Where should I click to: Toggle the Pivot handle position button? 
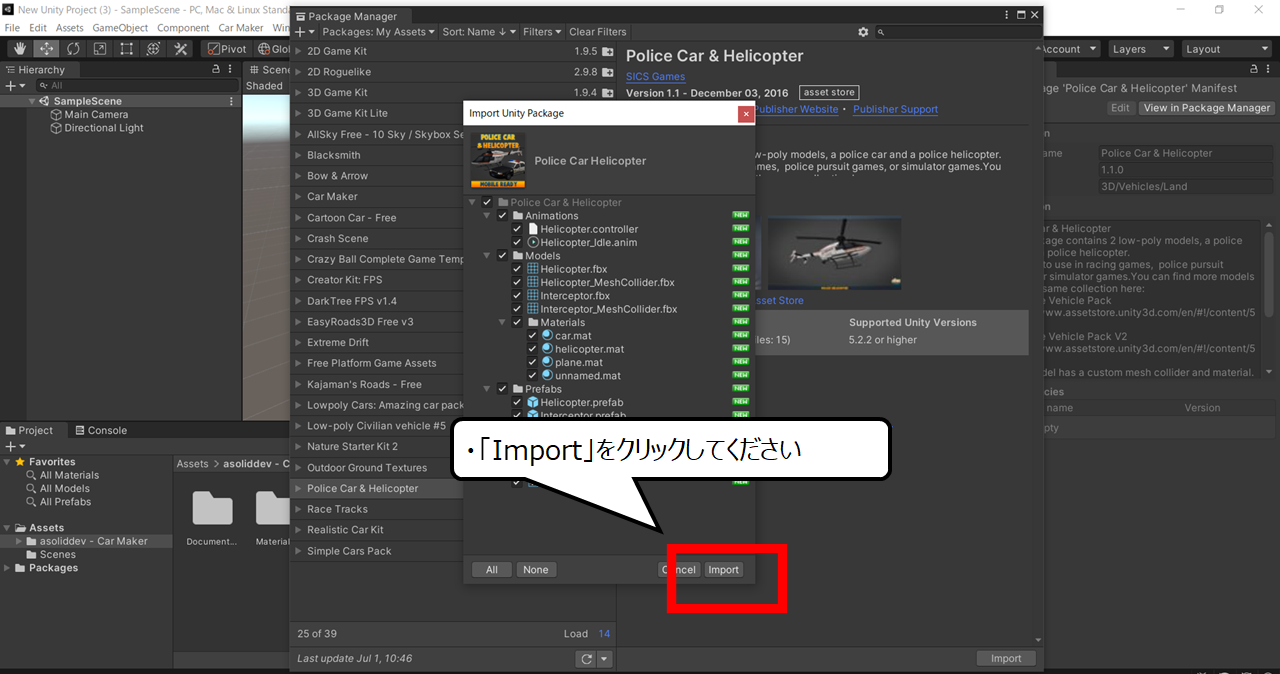pos(226,49)
